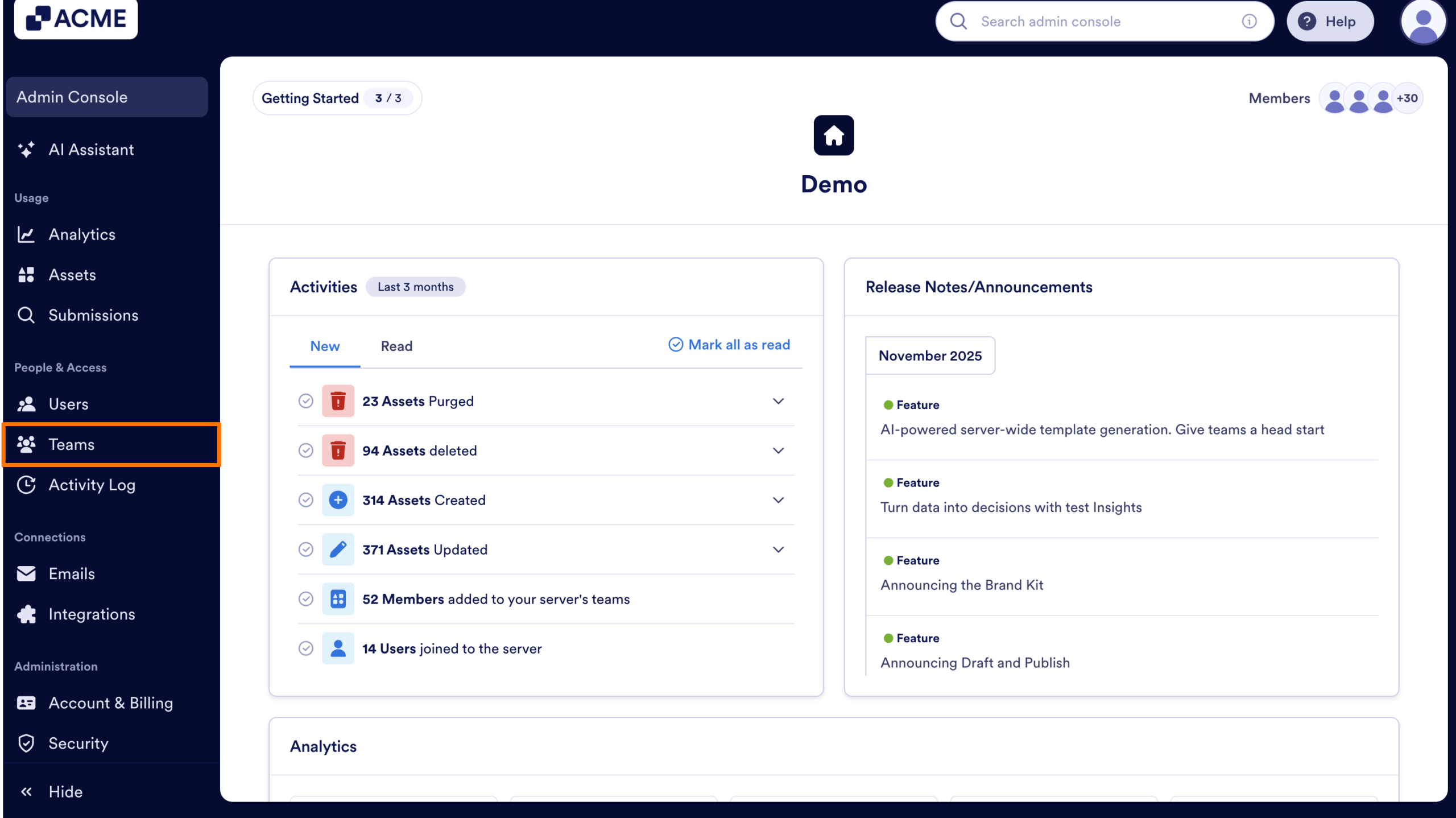Screen dimensions: 1456x818
Task: Open the Assets section
Action: [72, 275]
